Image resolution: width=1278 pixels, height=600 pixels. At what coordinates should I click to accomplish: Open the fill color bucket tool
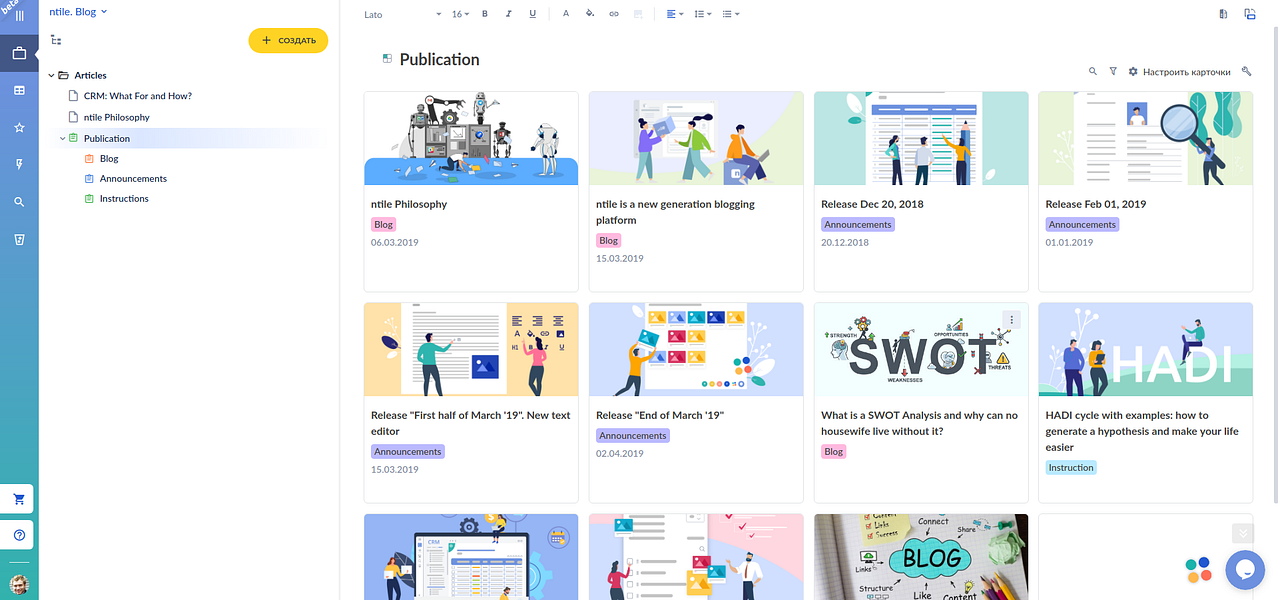click(589, 14)
